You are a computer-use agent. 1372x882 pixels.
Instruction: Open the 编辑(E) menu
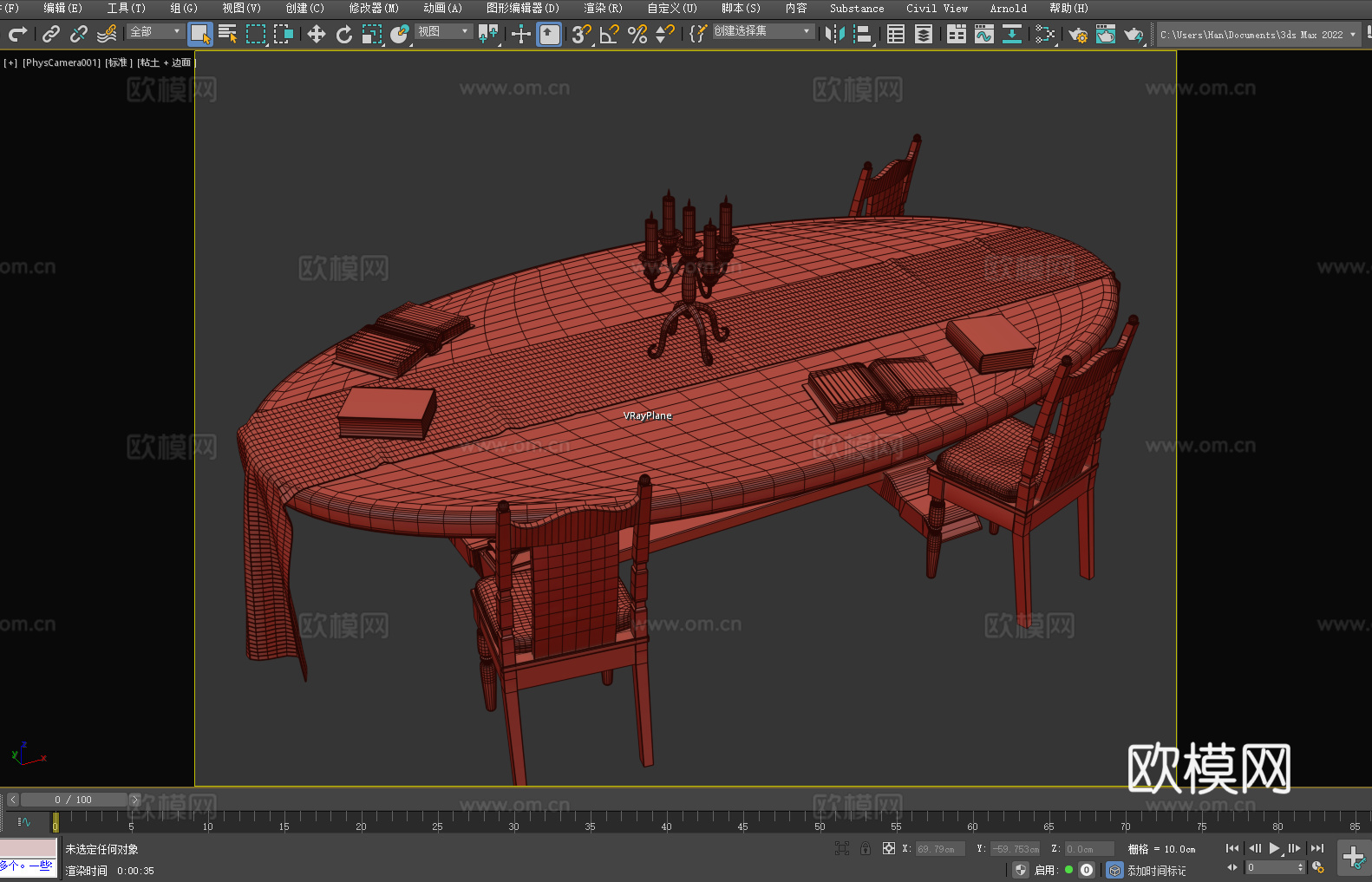coord(62,8)
